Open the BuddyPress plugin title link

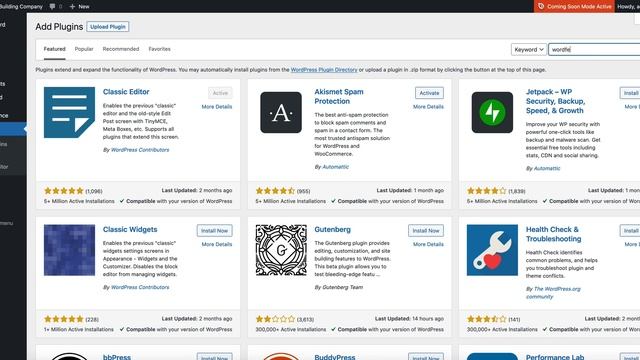[x=335, y=357]
